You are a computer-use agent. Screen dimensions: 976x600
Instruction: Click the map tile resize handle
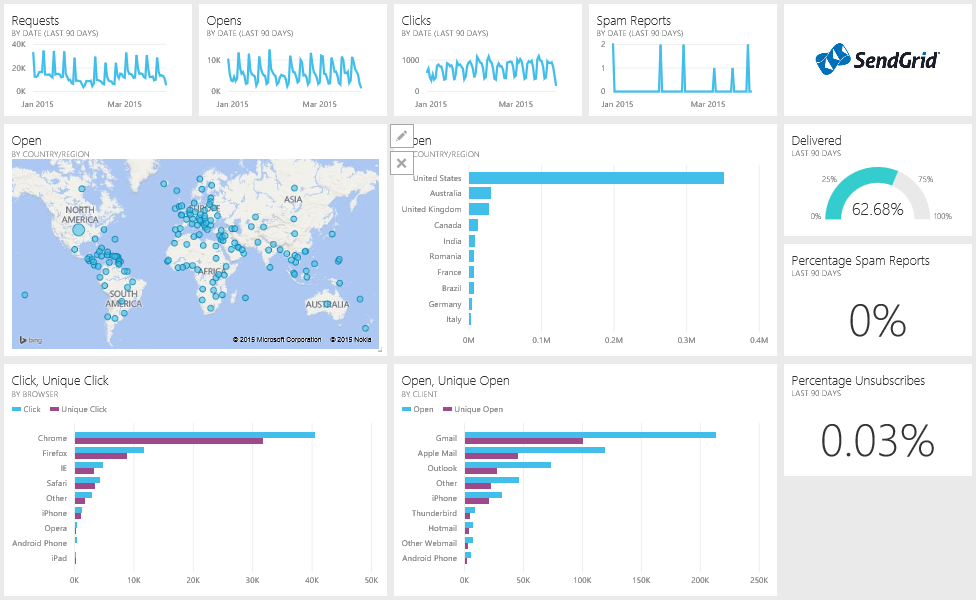pyautogui.click(x=379, y=349)
